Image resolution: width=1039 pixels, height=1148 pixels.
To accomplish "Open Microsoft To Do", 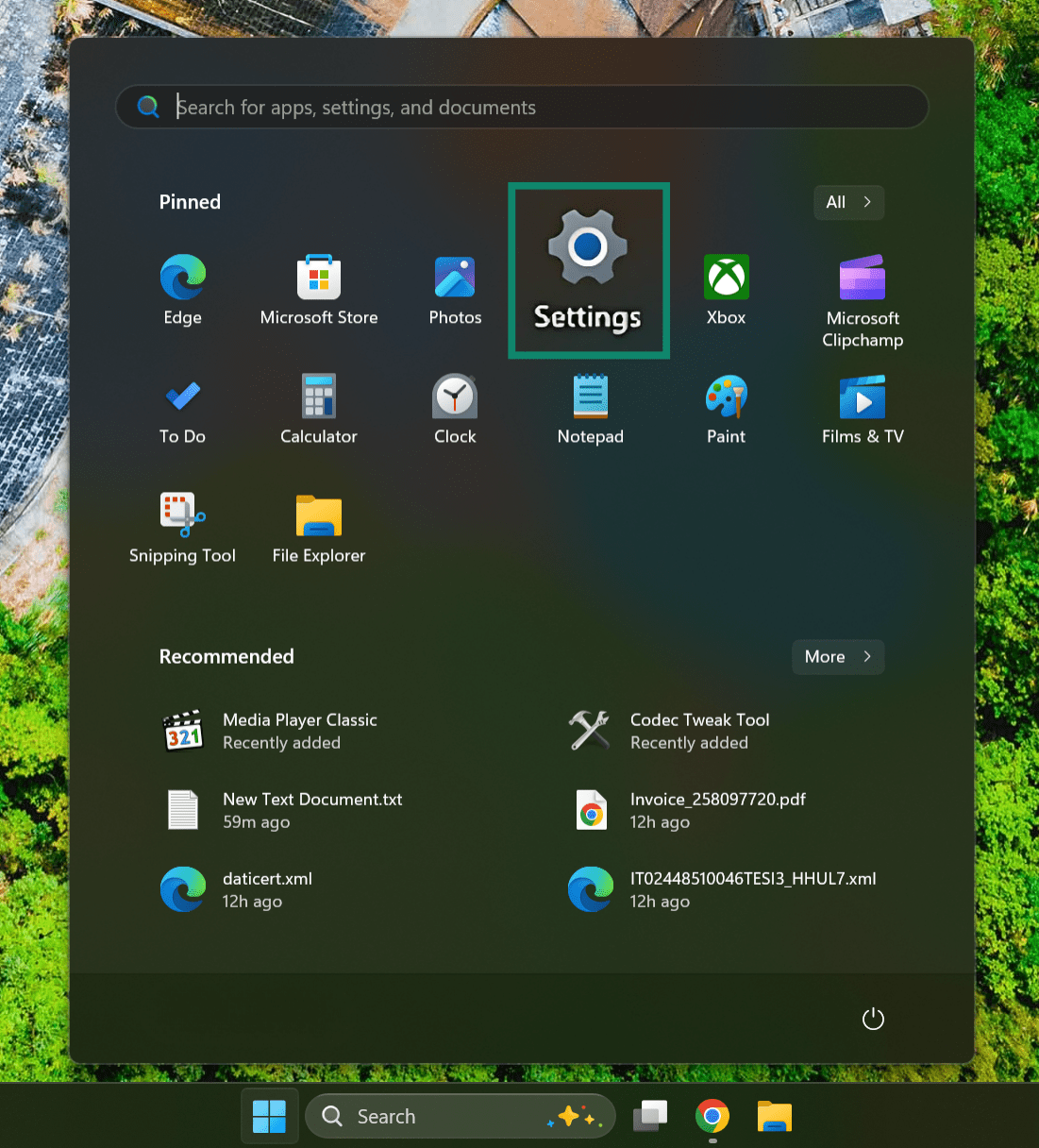I will click(x=182, y=406).
